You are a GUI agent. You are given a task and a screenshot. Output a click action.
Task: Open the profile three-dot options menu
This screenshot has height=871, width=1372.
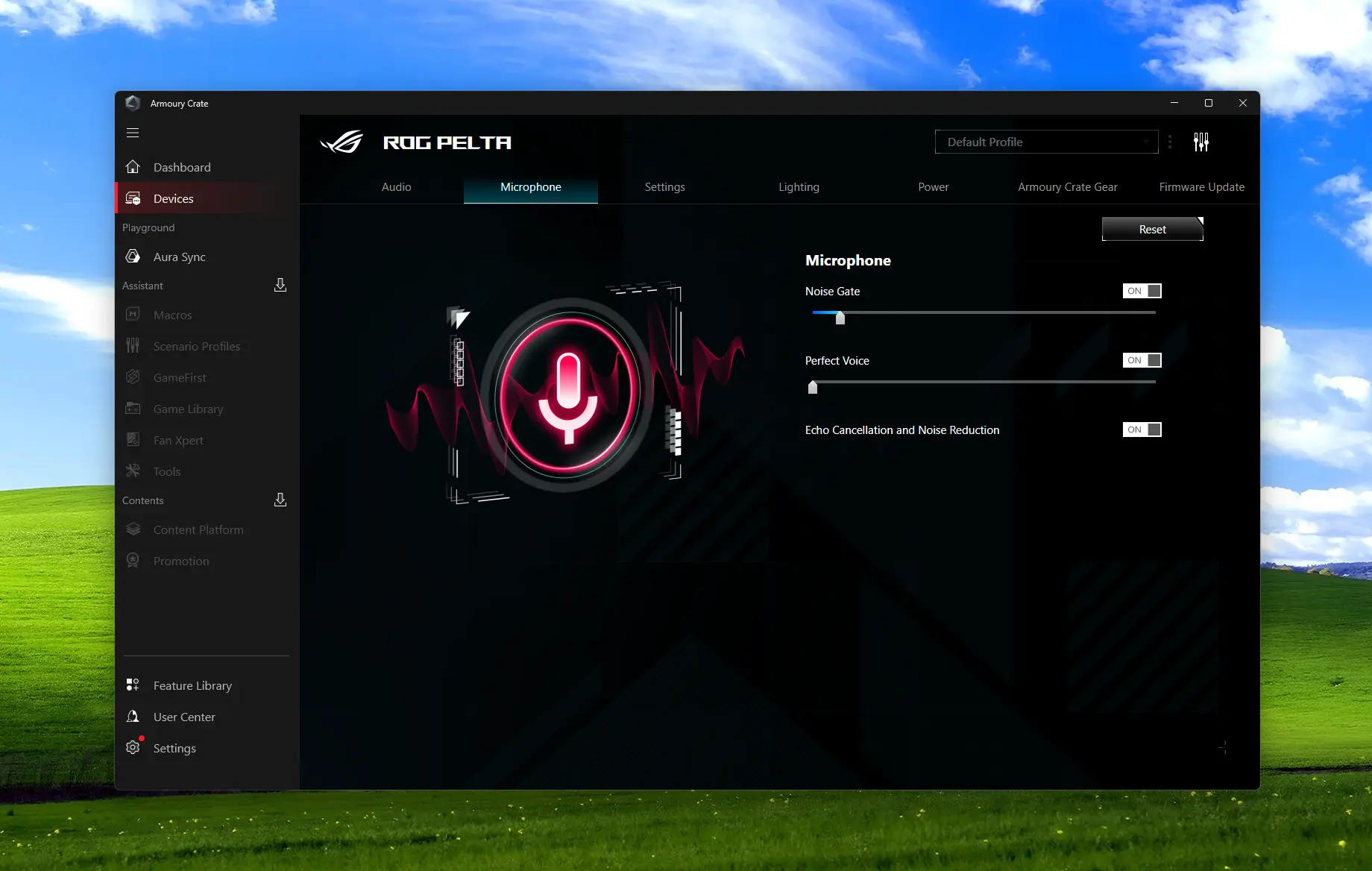1170,142
